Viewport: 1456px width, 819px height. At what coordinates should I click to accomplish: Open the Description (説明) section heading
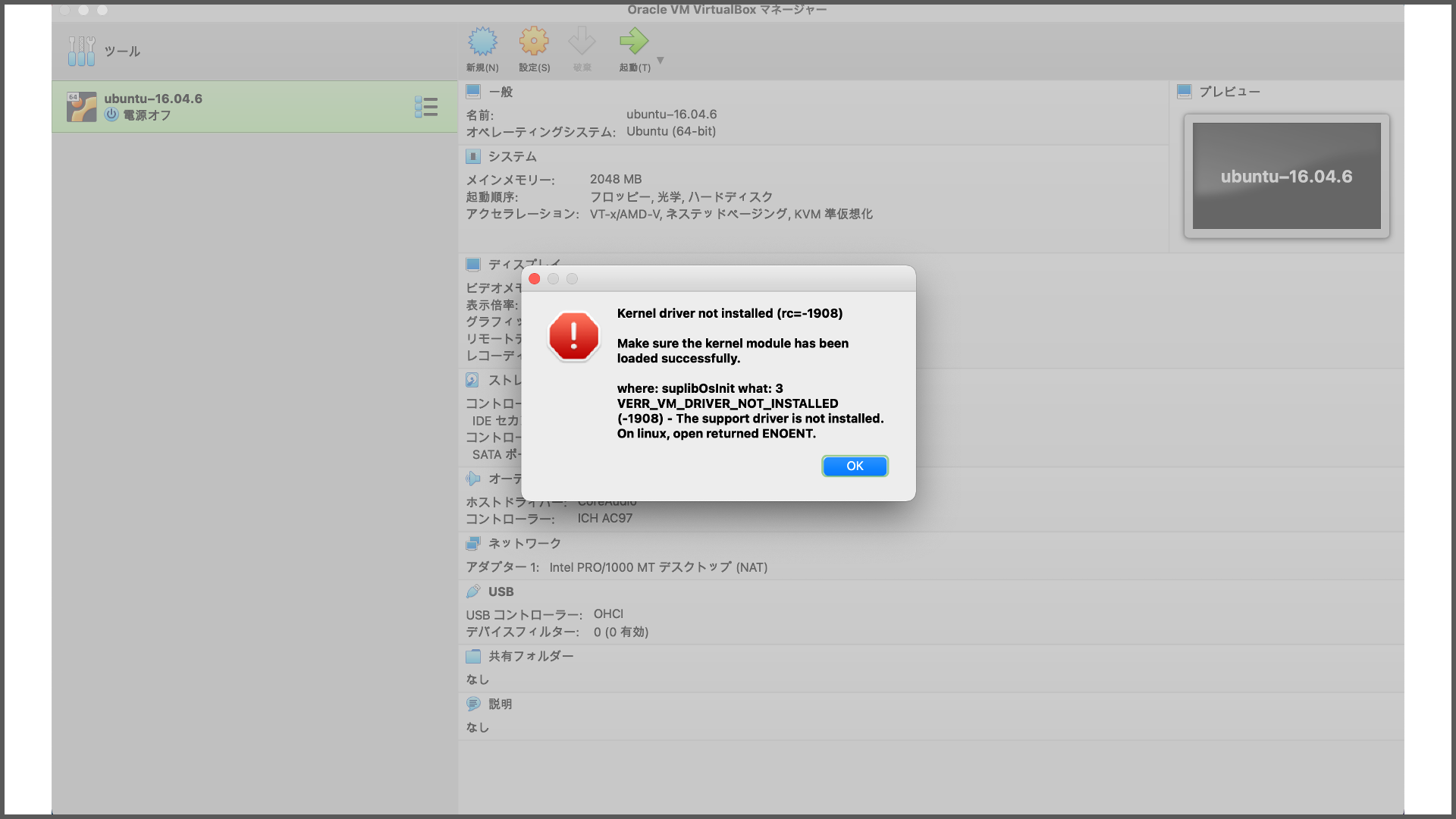500,704
